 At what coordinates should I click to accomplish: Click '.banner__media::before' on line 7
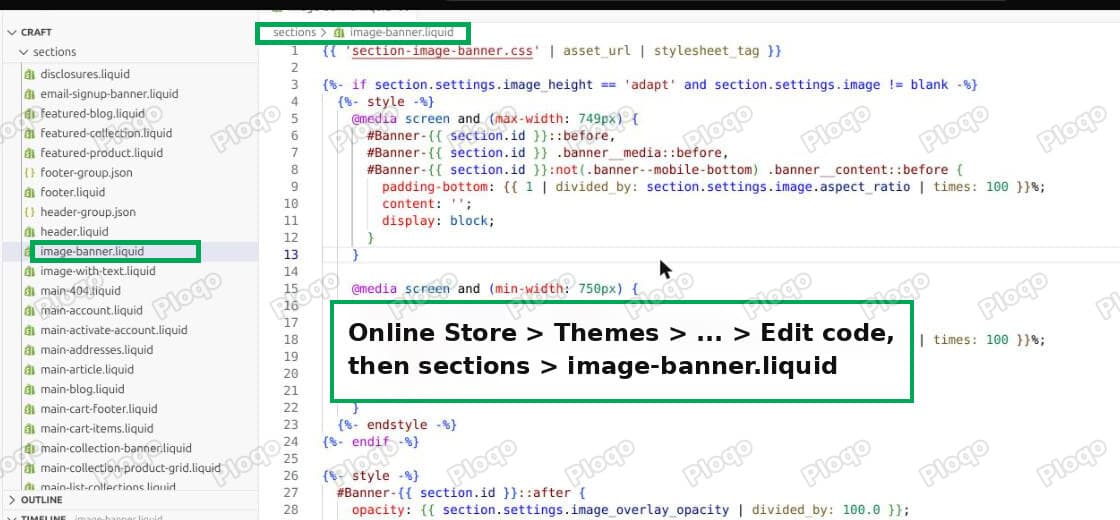tap(640, 153)
